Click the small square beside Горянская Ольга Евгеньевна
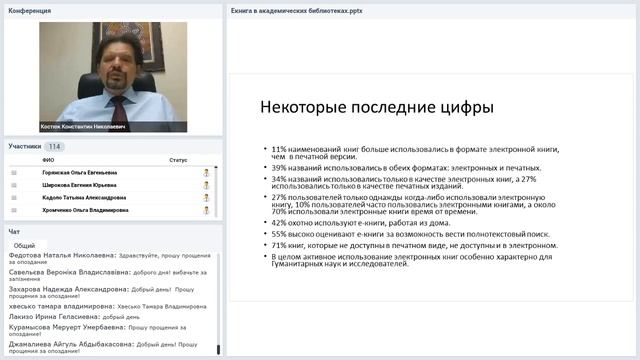The height and width of the screenshot is (360, 640). click(x=14, y=173)
